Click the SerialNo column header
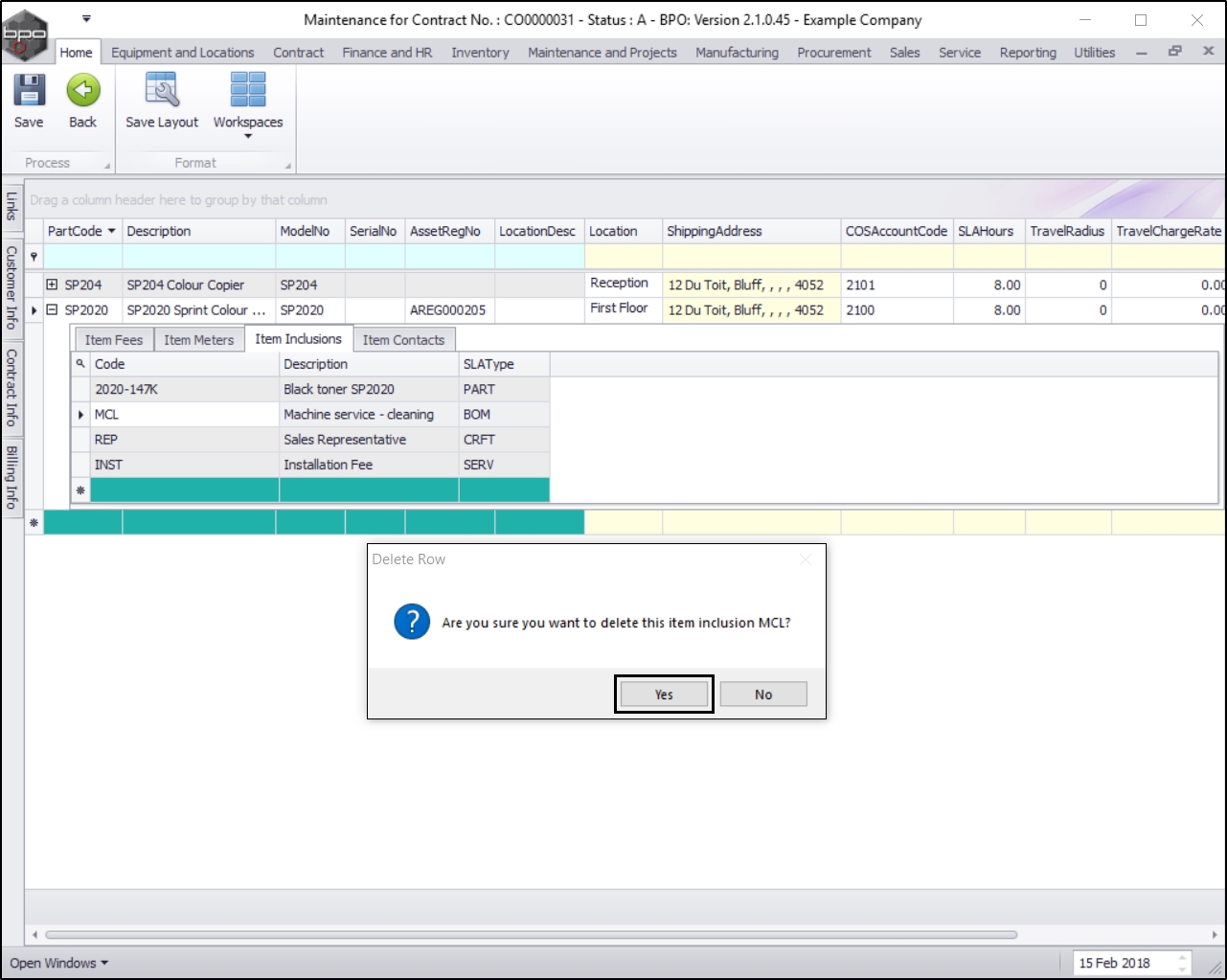Image resolution: width=1227 pixels, height=980 pixels. click(x=375, y=231)
